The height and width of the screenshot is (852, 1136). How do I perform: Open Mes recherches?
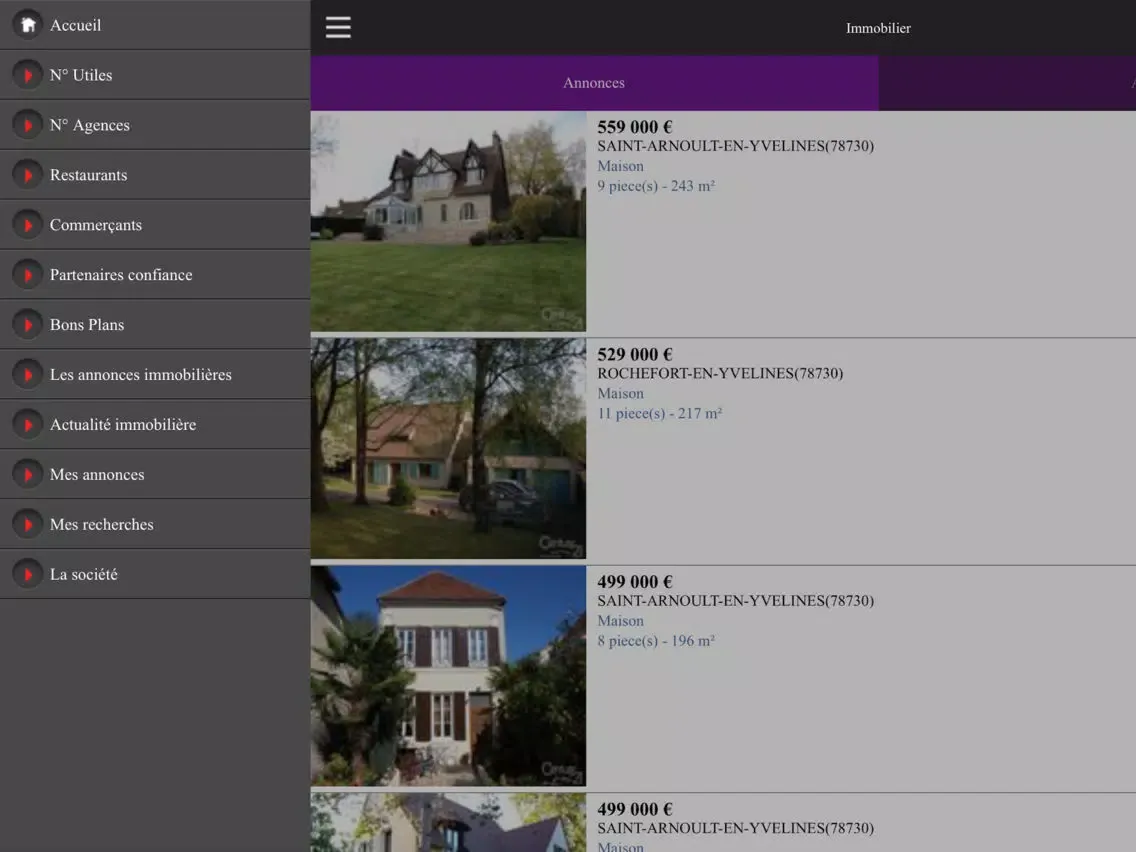(155, 524)
